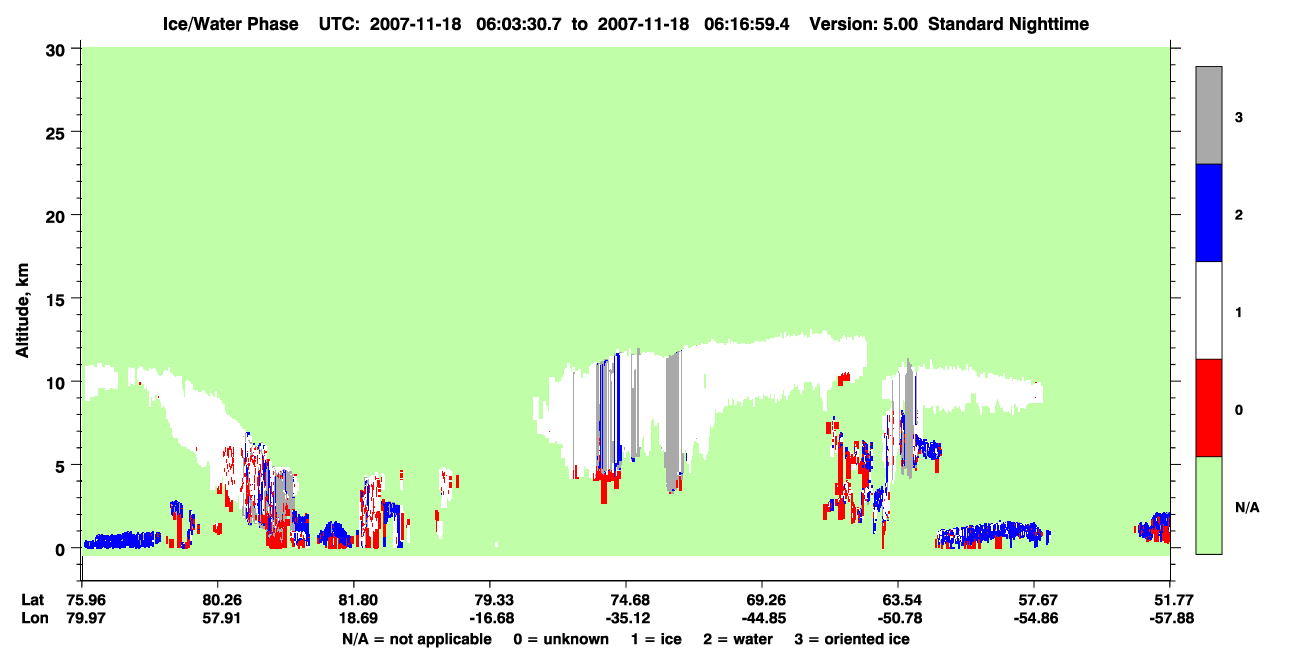1300x667 pixels.
Task: Click the blue water color swatch
Action: coord(1209,213)
